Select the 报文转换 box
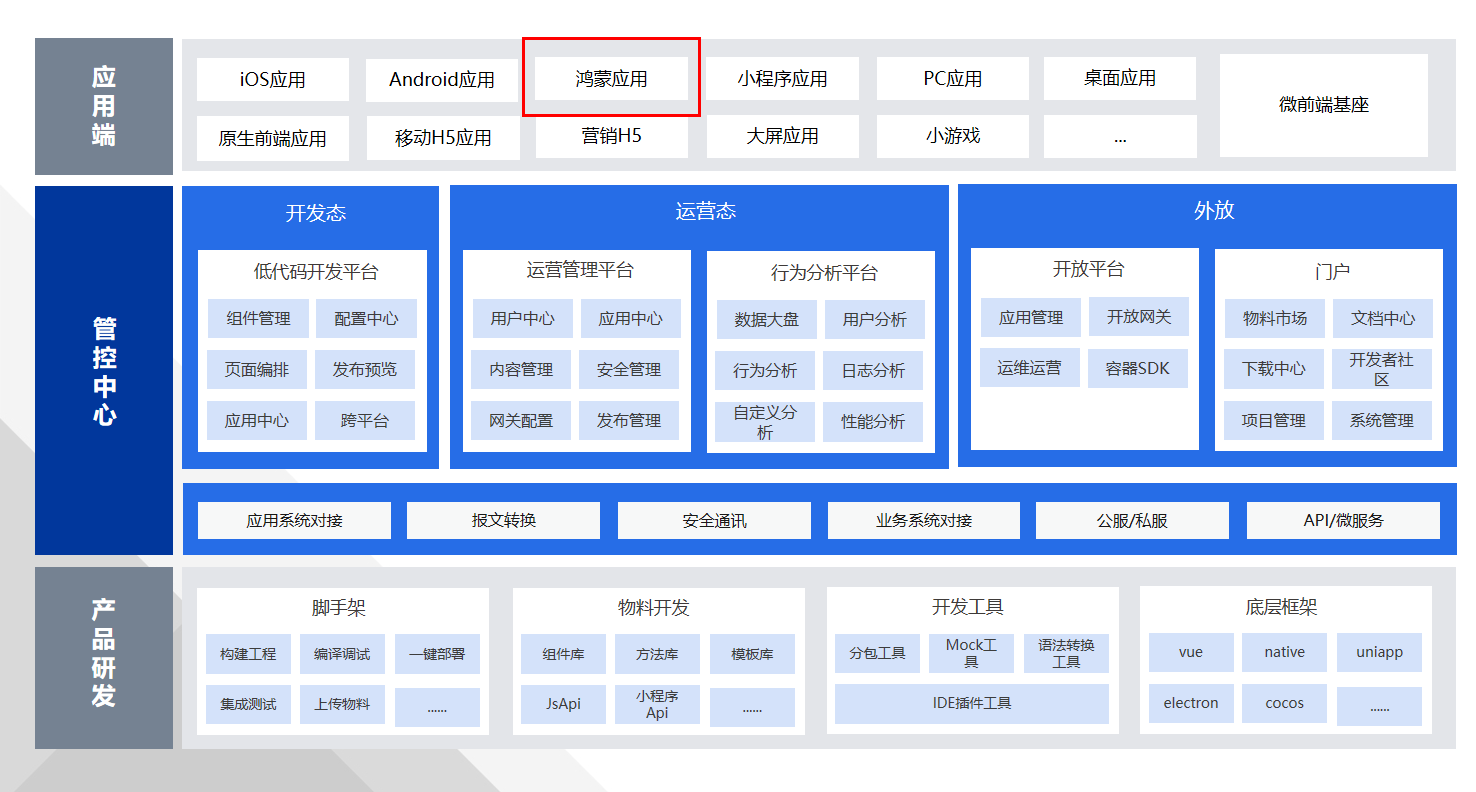The image size is (1476, 792). pos(503,520)
